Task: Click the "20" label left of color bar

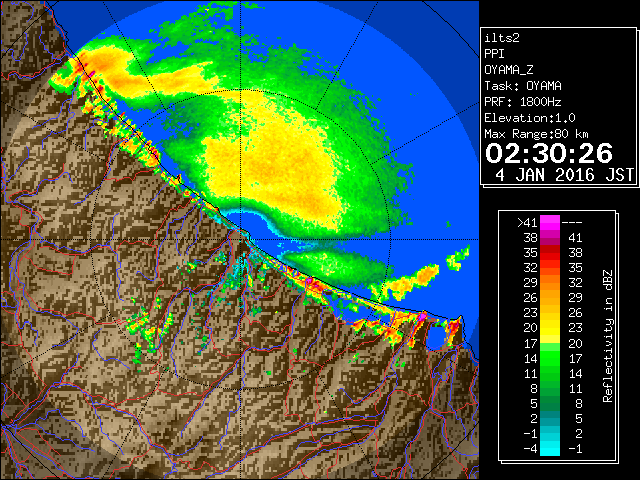Action: [x=531, y=328]
